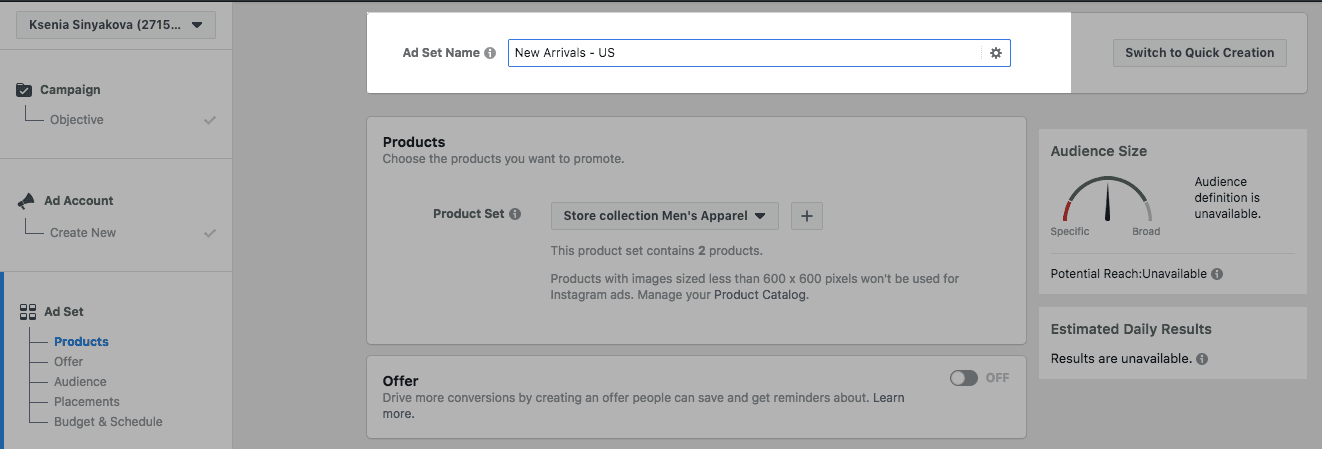Image resolution: width=1322 pixels, height=449 pixels.
Task: Go to Objective under Campaign
Action: click(77, 120)
